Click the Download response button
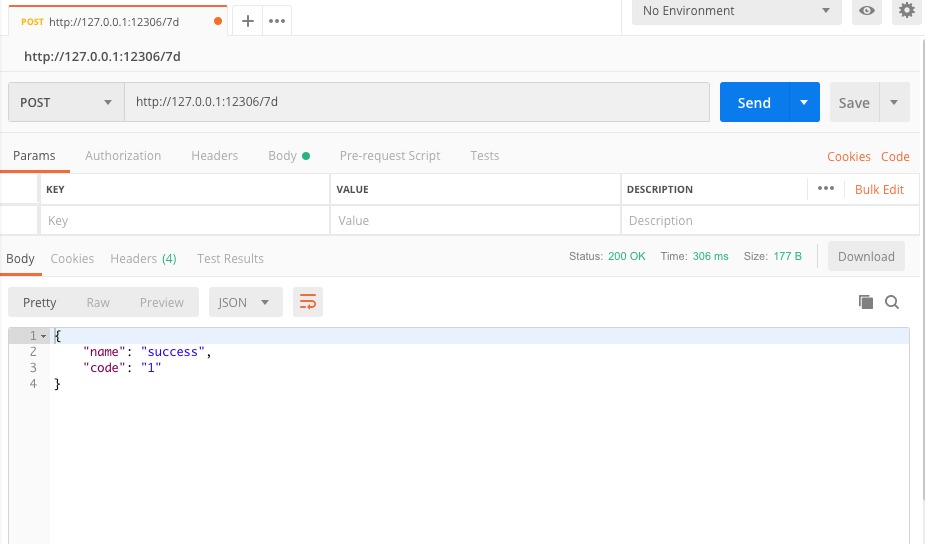 [866, 256]
